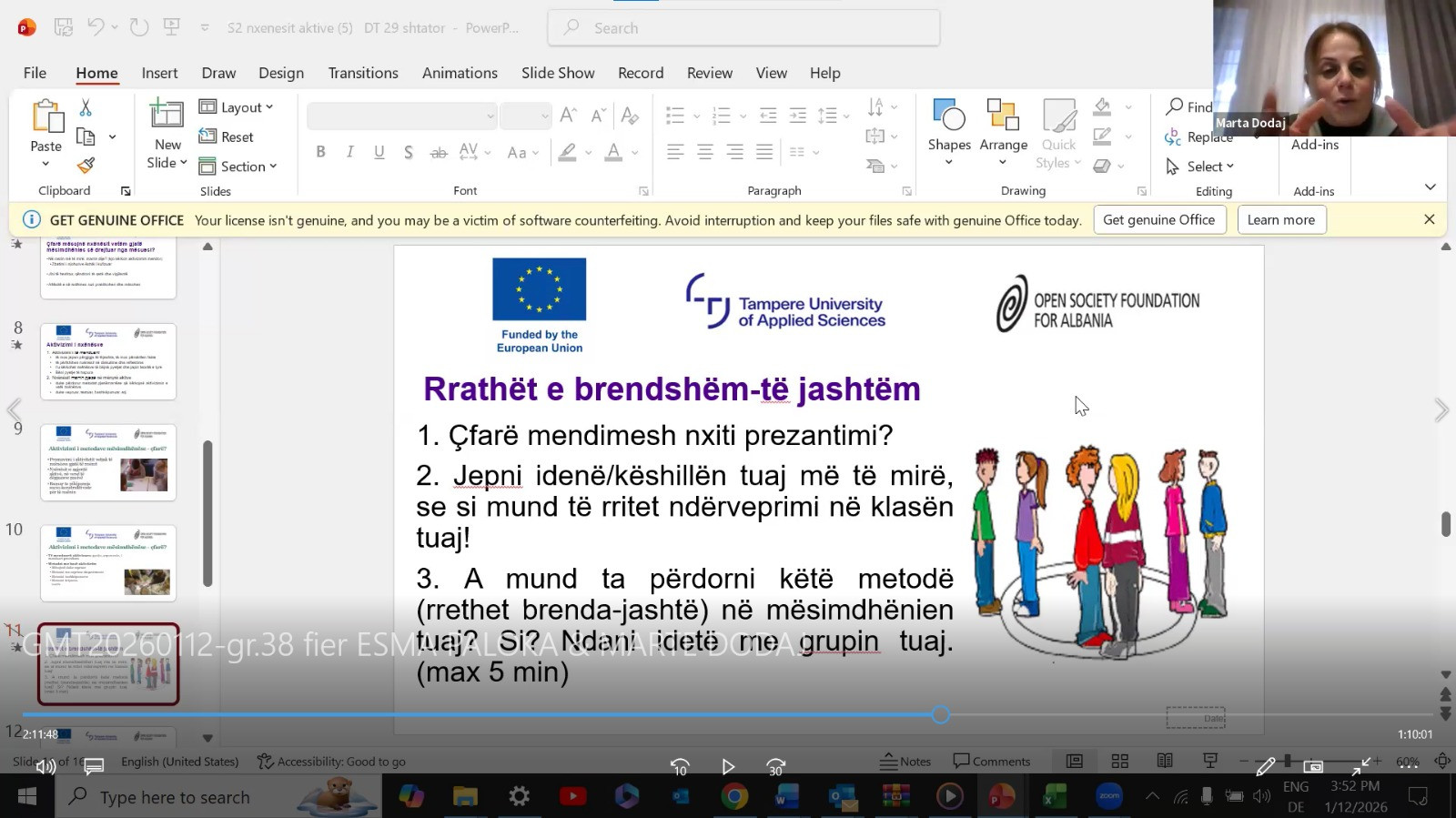
Task: Decrease the list indent level
Action: tap(768, 115)
